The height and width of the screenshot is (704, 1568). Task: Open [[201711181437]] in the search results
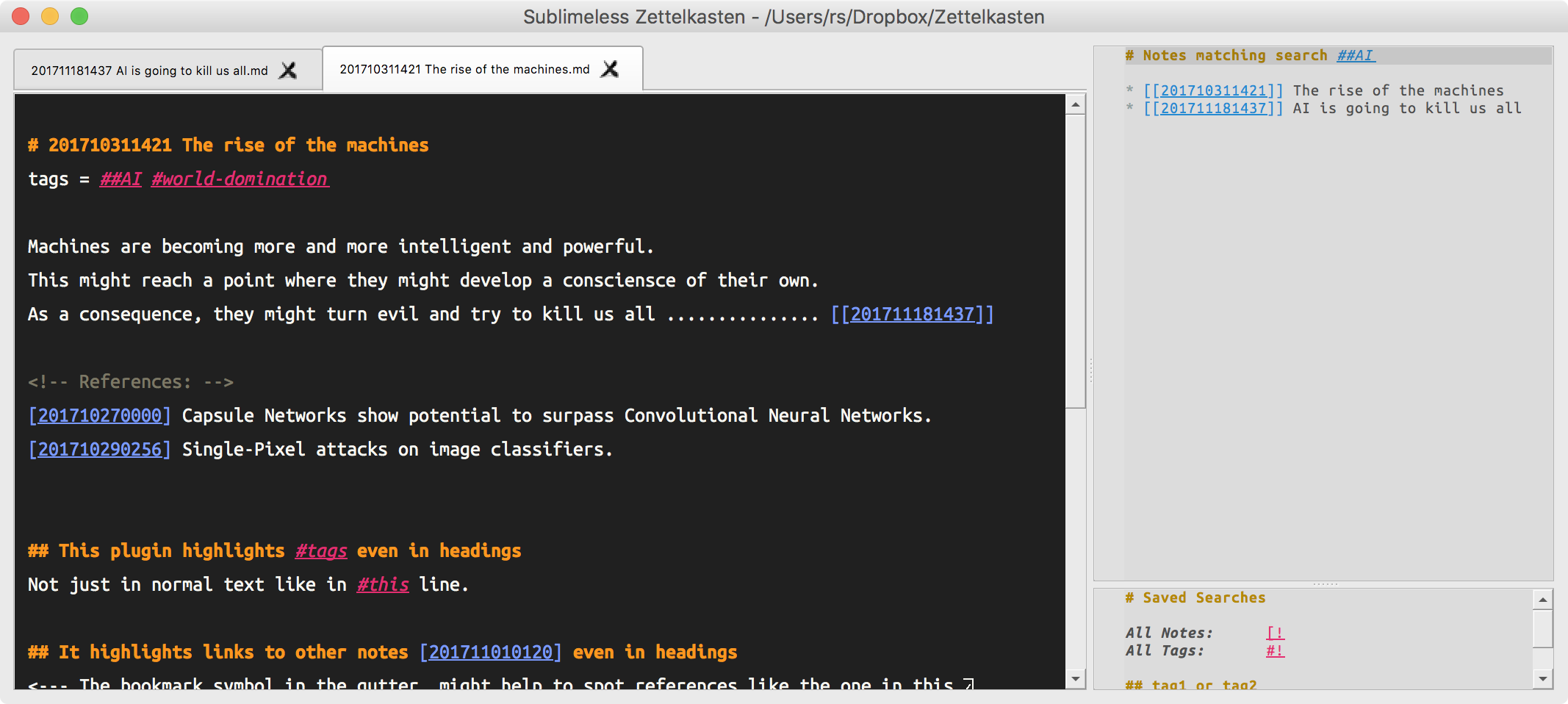[x=1213, y=108]
